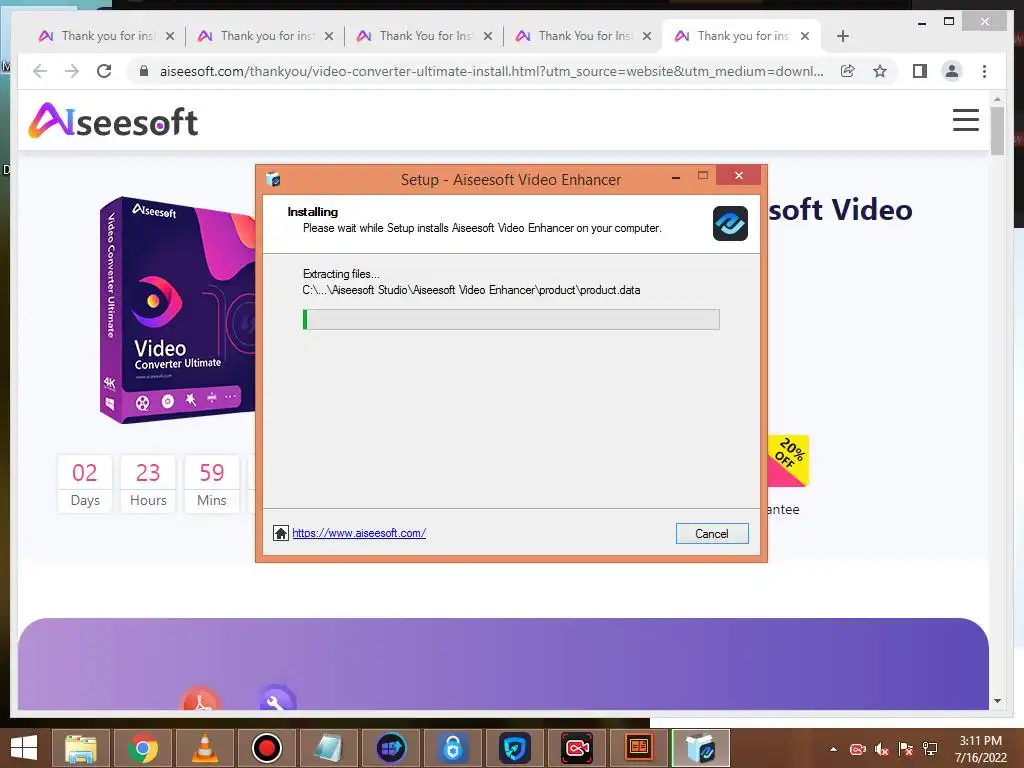1024x768 pixels.
Task: Click the Cancel button in Setup dialog
Action: 712,534
